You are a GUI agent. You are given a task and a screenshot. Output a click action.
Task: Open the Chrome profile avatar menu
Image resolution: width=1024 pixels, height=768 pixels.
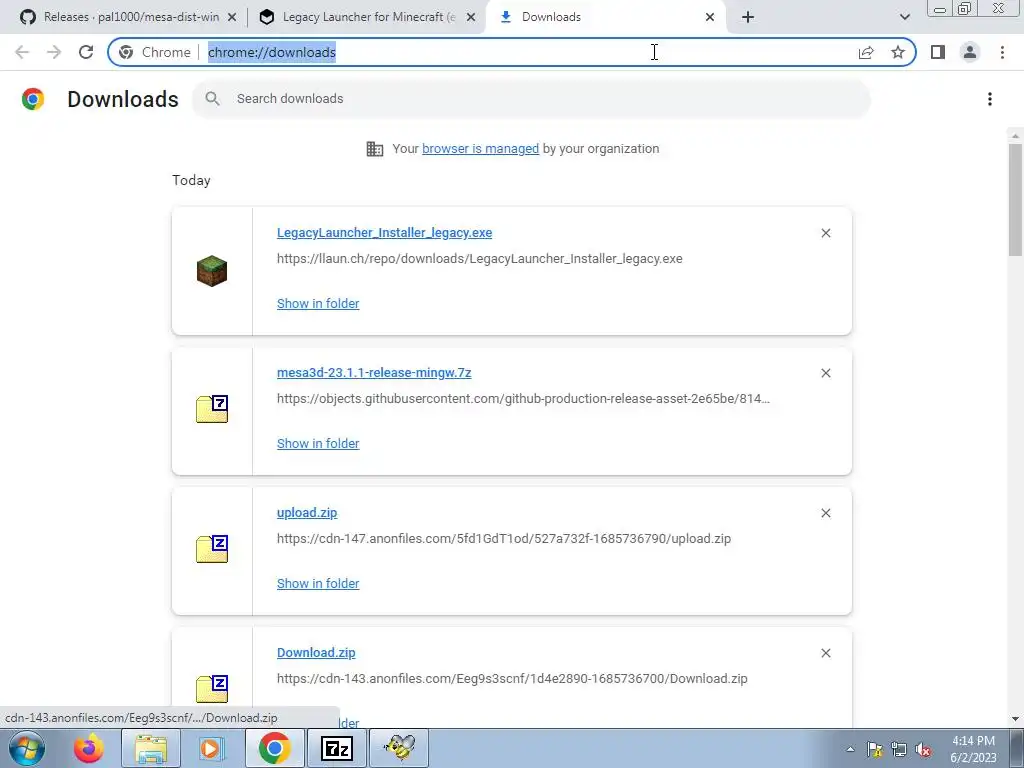pos(970,52)
